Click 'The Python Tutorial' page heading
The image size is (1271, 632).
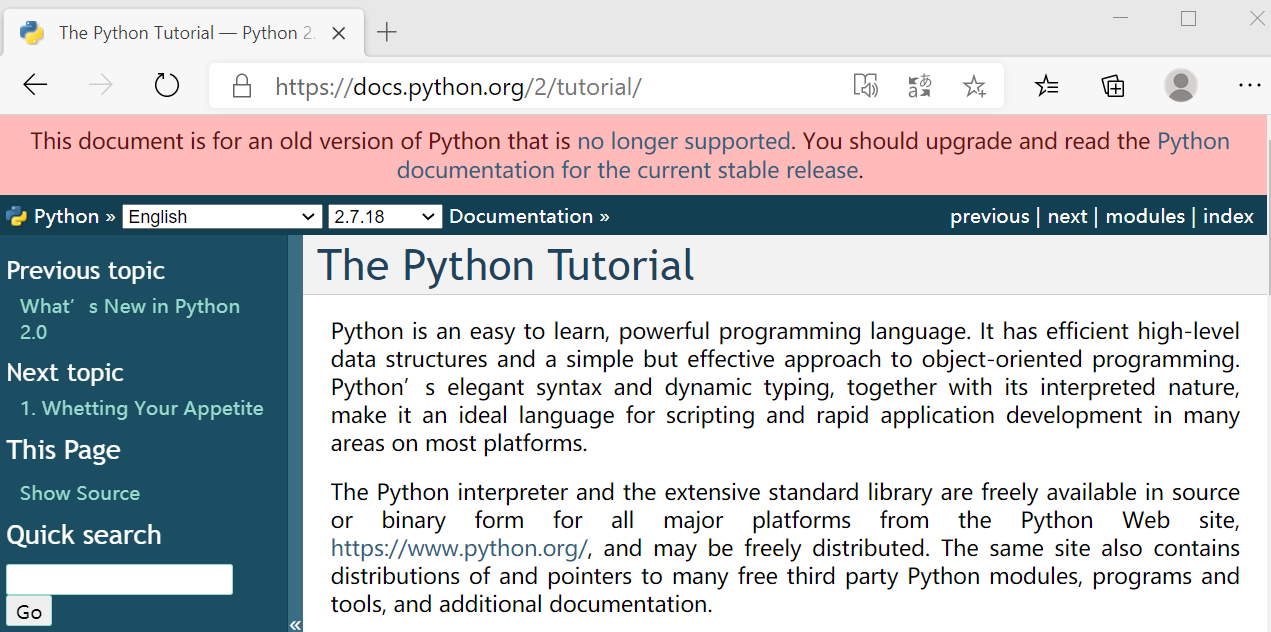[x=505, y=265]
